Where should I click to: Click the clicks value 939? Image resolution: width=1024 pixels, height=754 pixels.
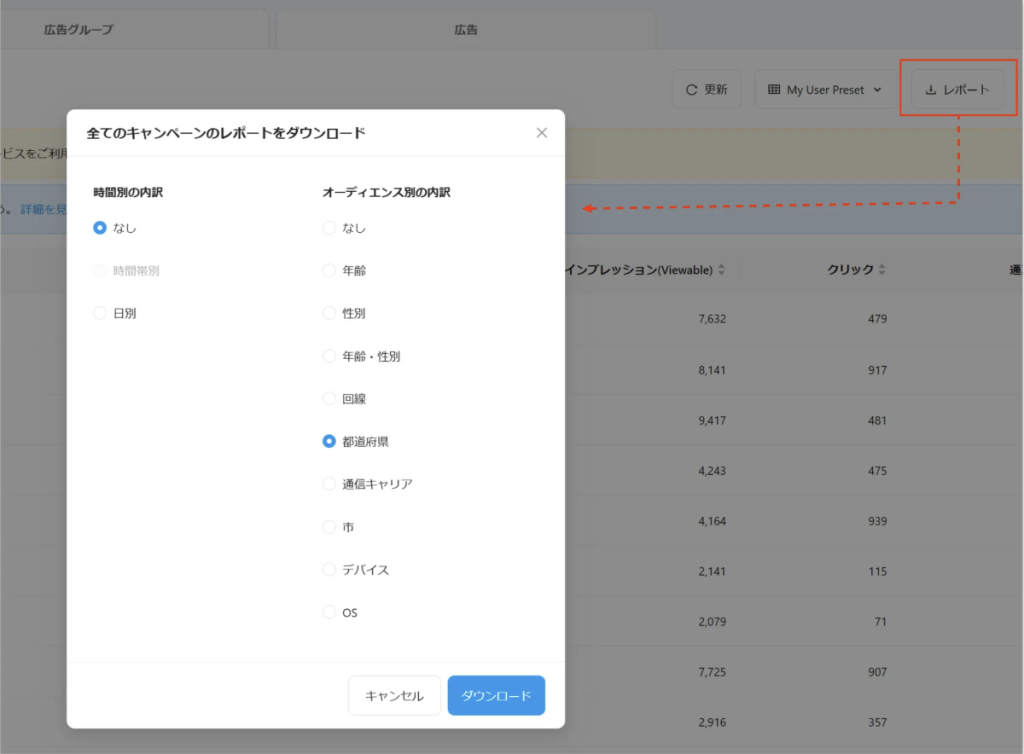point(878,522)
